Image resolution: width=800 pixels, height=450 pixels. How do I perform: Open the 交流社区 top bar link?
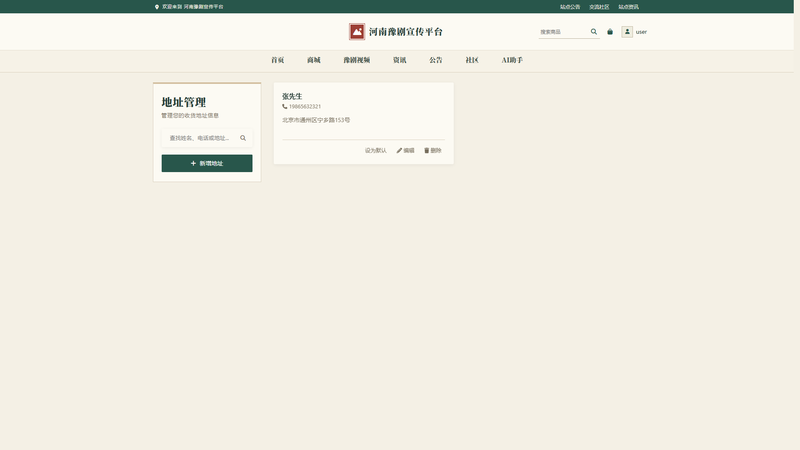(599, 7)
